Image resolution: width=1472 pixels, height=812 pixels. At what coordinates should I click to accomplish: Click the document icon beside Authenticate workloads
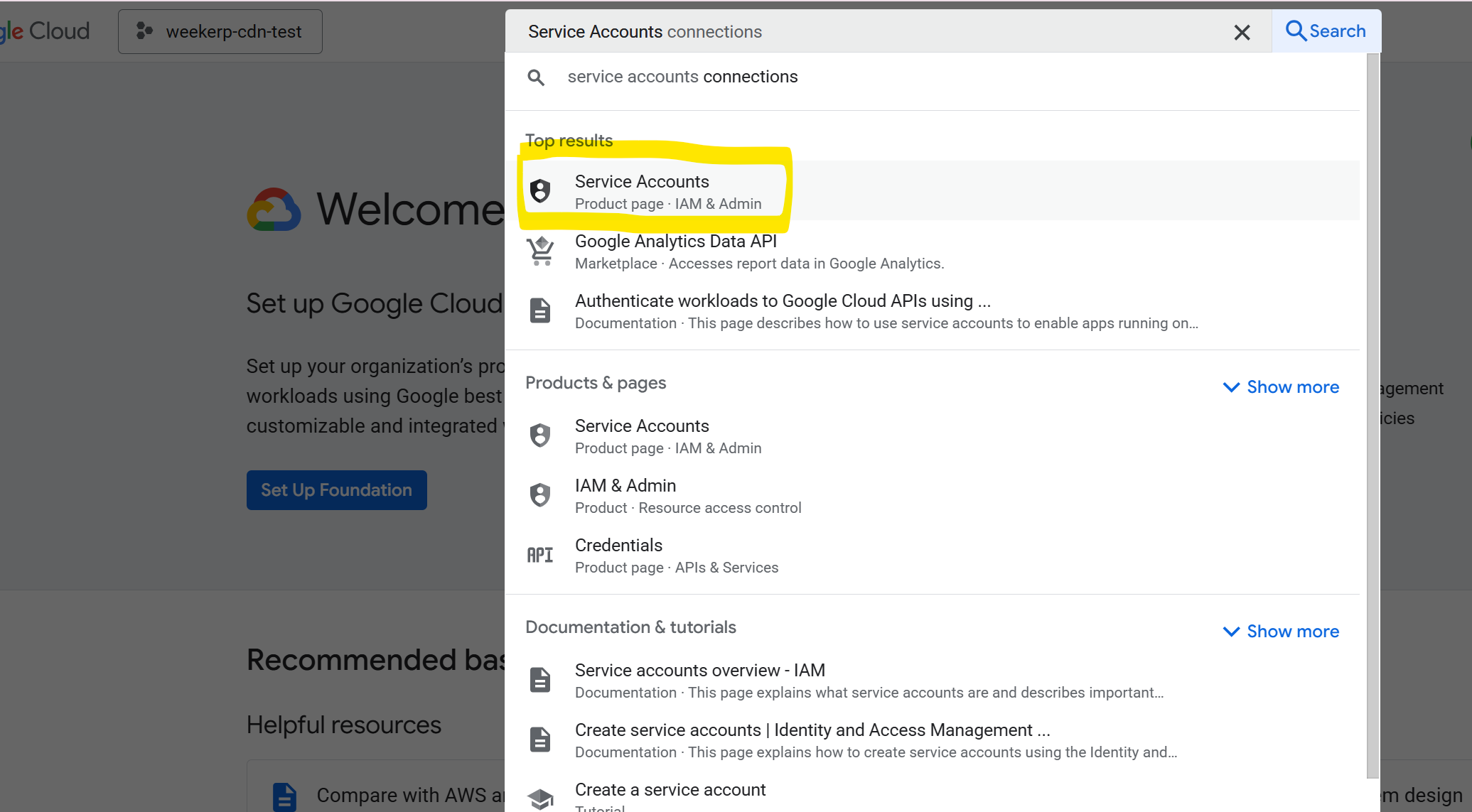pos(540,310)
